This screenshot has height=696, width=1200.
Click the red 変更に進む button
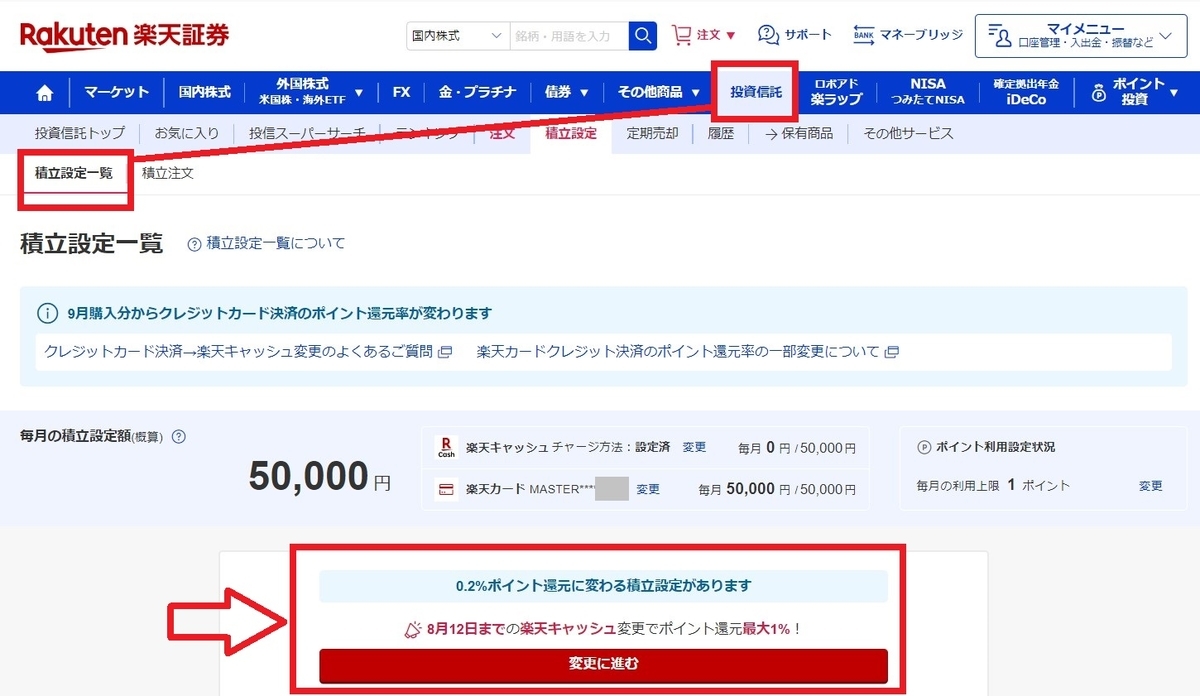603,664
